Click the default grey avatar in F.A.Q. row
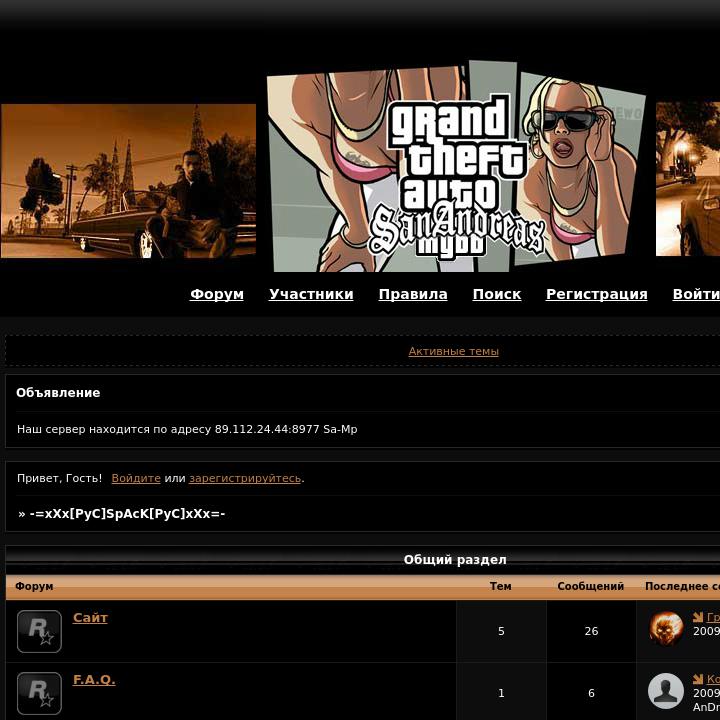 tap(666, 691)
